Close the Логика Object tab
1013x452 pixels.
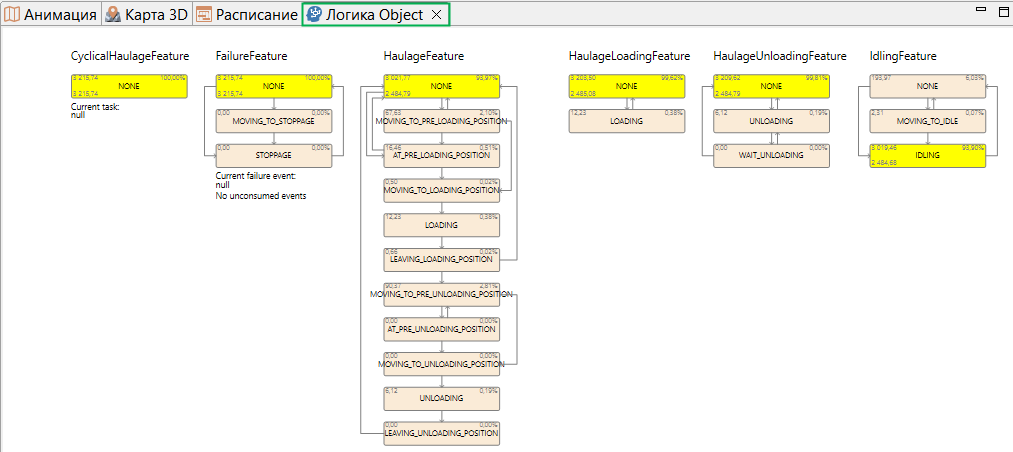[436, 14]
